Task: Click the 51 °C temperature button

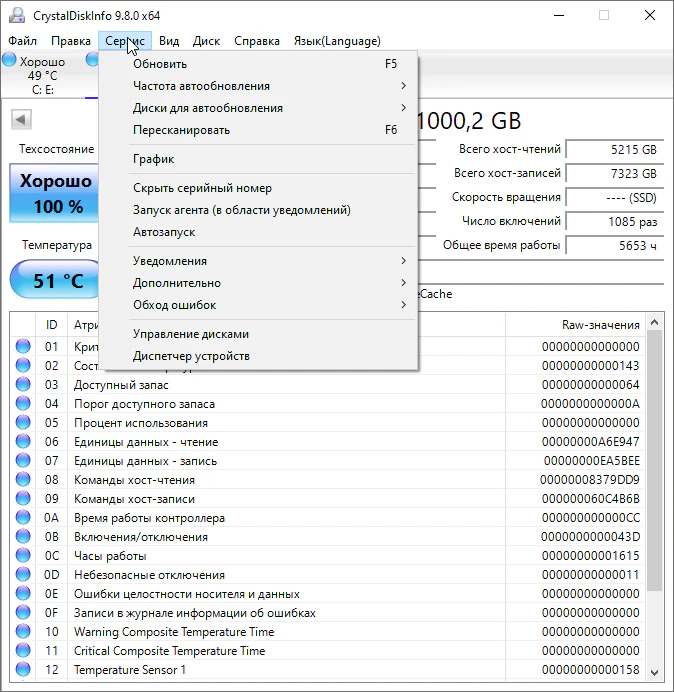Action: coord(56,281)
